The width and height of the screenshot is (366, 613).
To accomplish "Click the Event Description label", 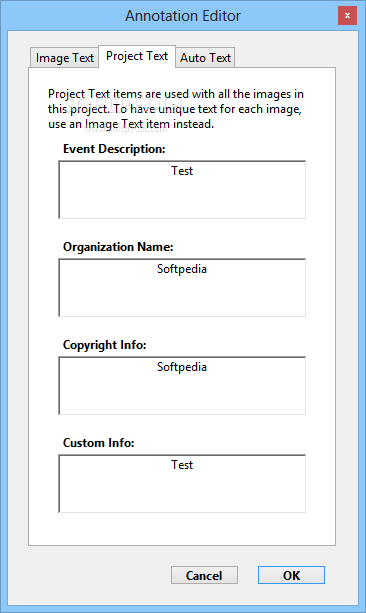I will pos(114,149).
